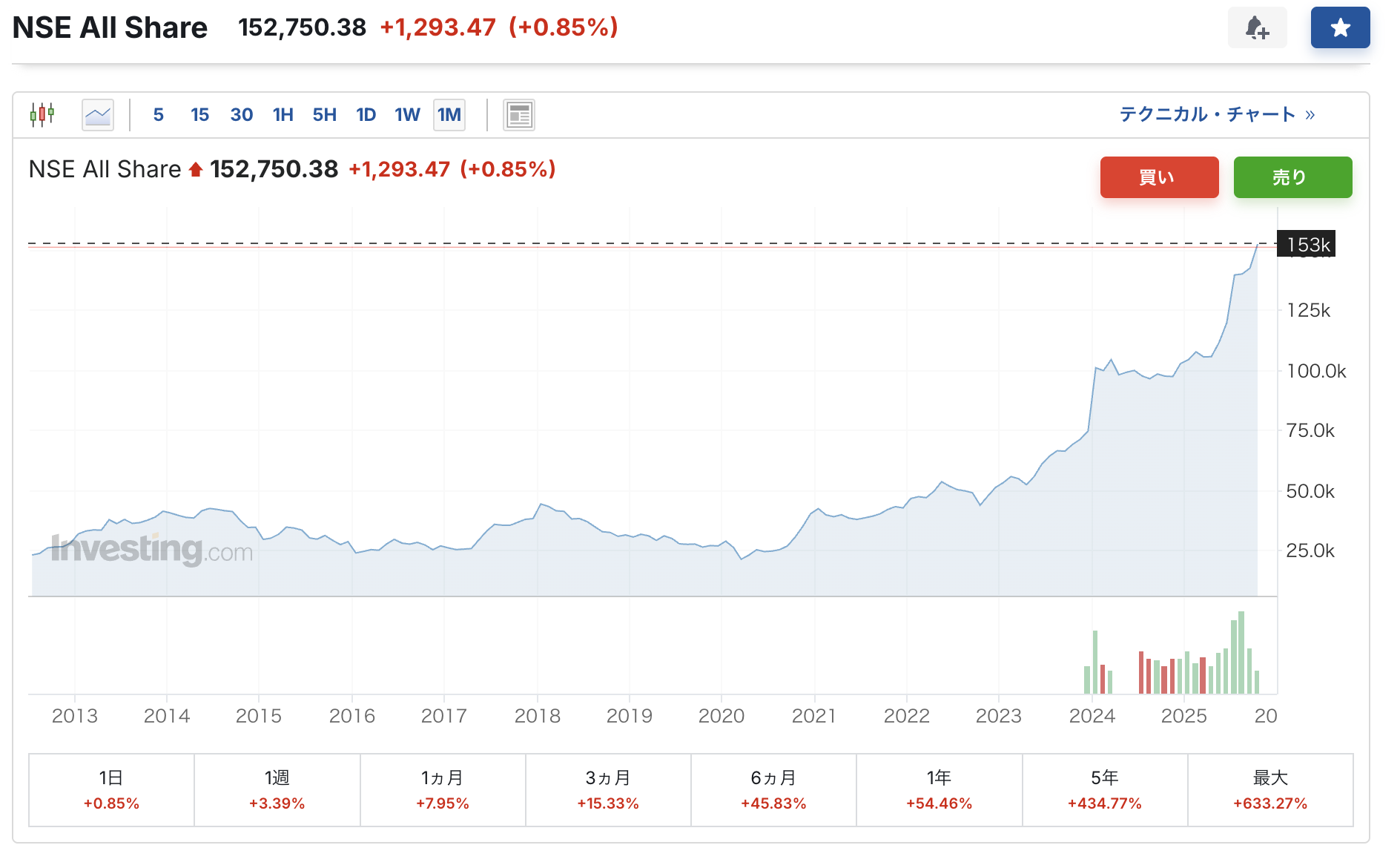Add to watchlist with star button

click(1340, 28)
